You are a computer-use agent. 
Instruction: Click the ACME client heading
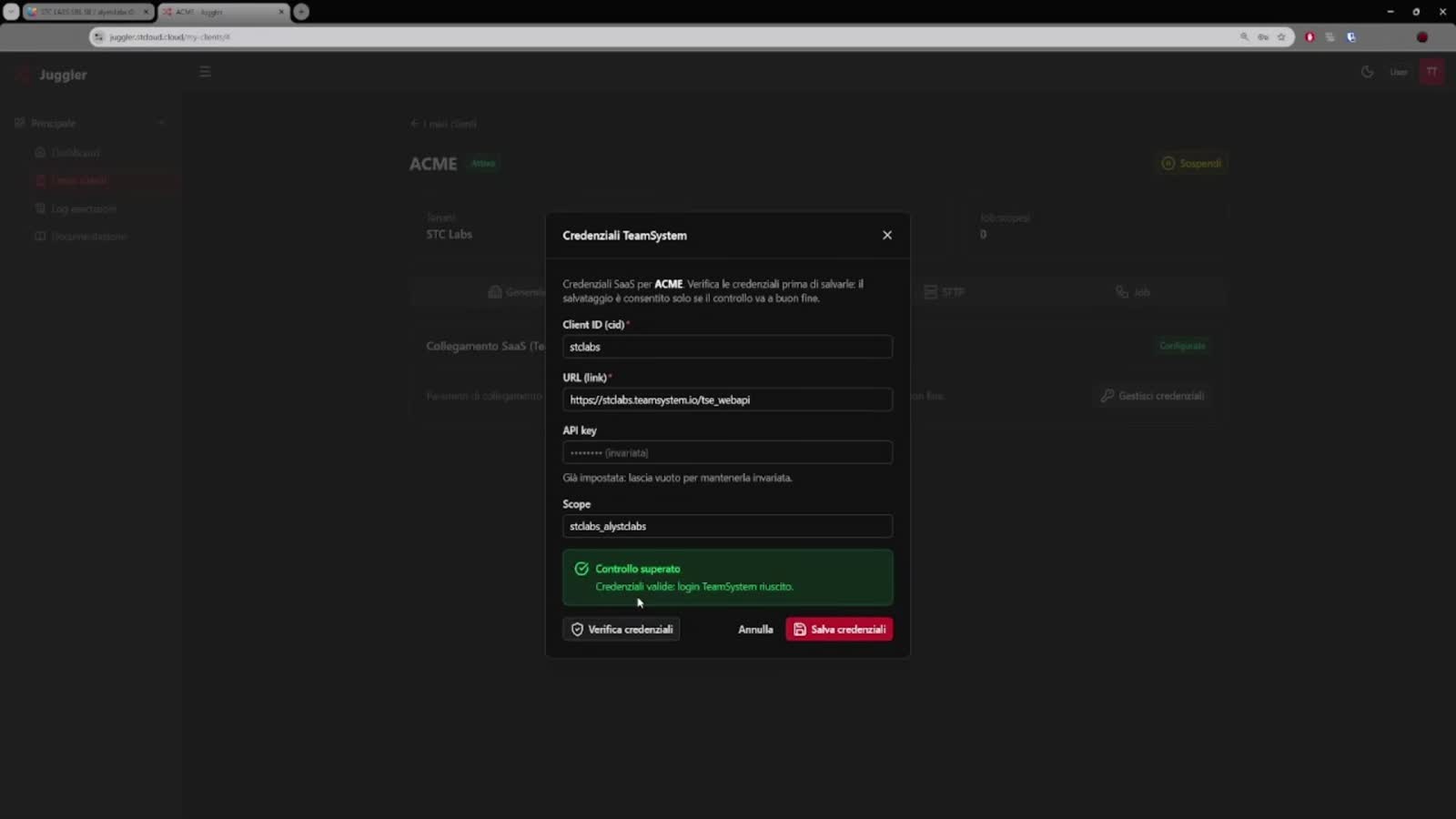[x=433, y=164]
